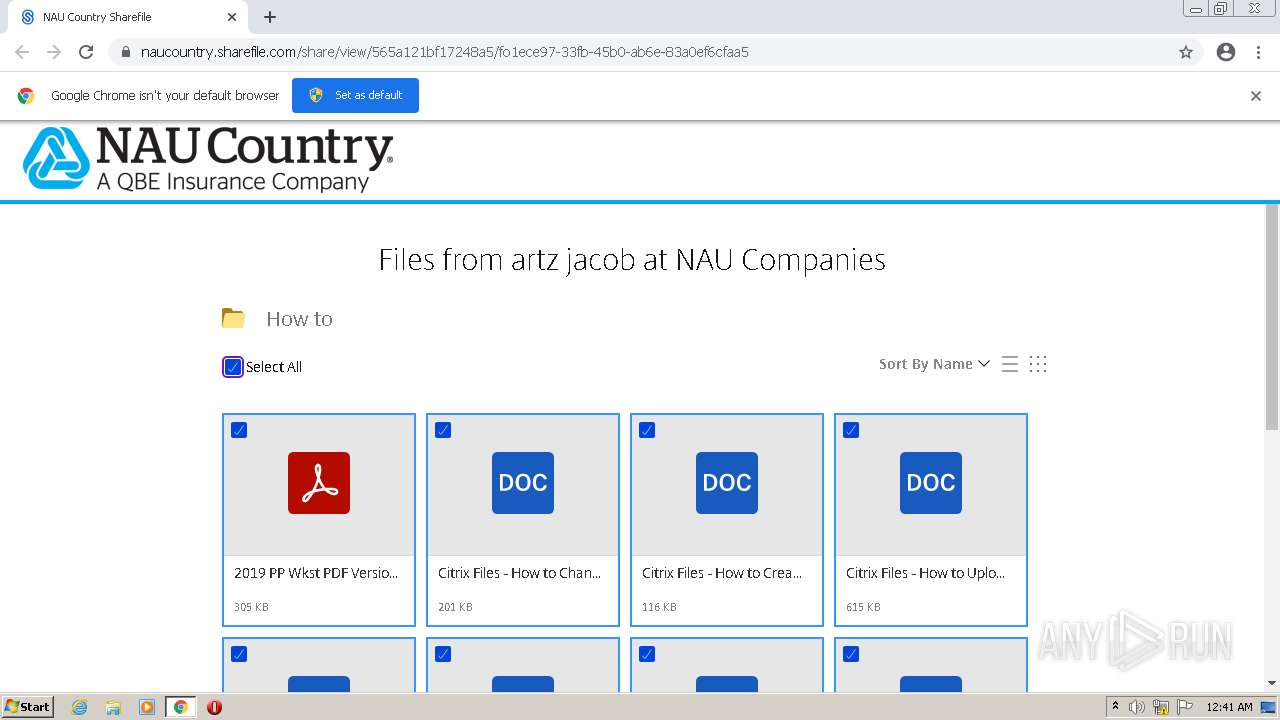The width and height of the screenshot is (1280, 720).
Task: Open 2019 PP Wkst PDF Versio... file name
Action: (316, 573)
